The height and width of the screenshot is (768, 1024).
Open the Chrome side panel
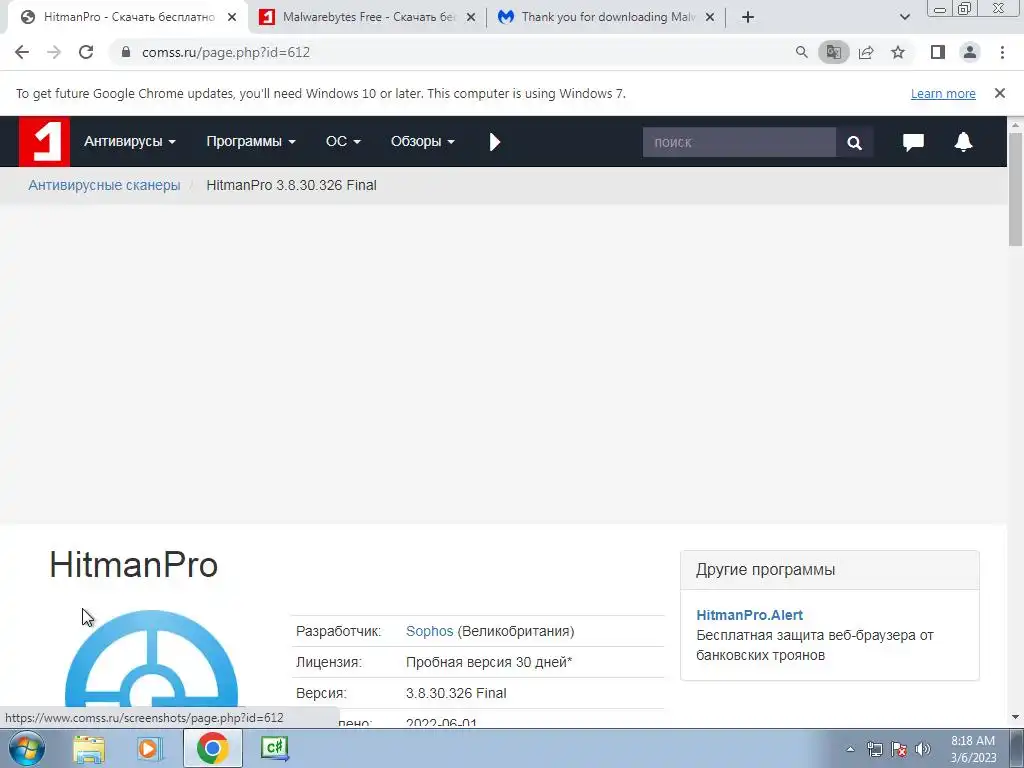pyautogui.click(x=938, y=52)
